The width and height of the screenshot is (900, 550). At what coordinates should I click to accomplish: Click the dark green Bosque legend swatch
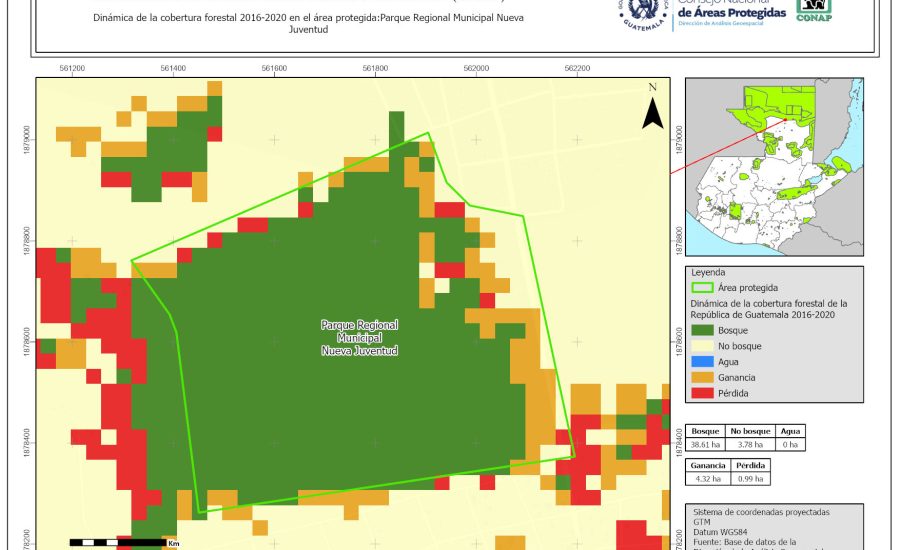pos(703,329)
